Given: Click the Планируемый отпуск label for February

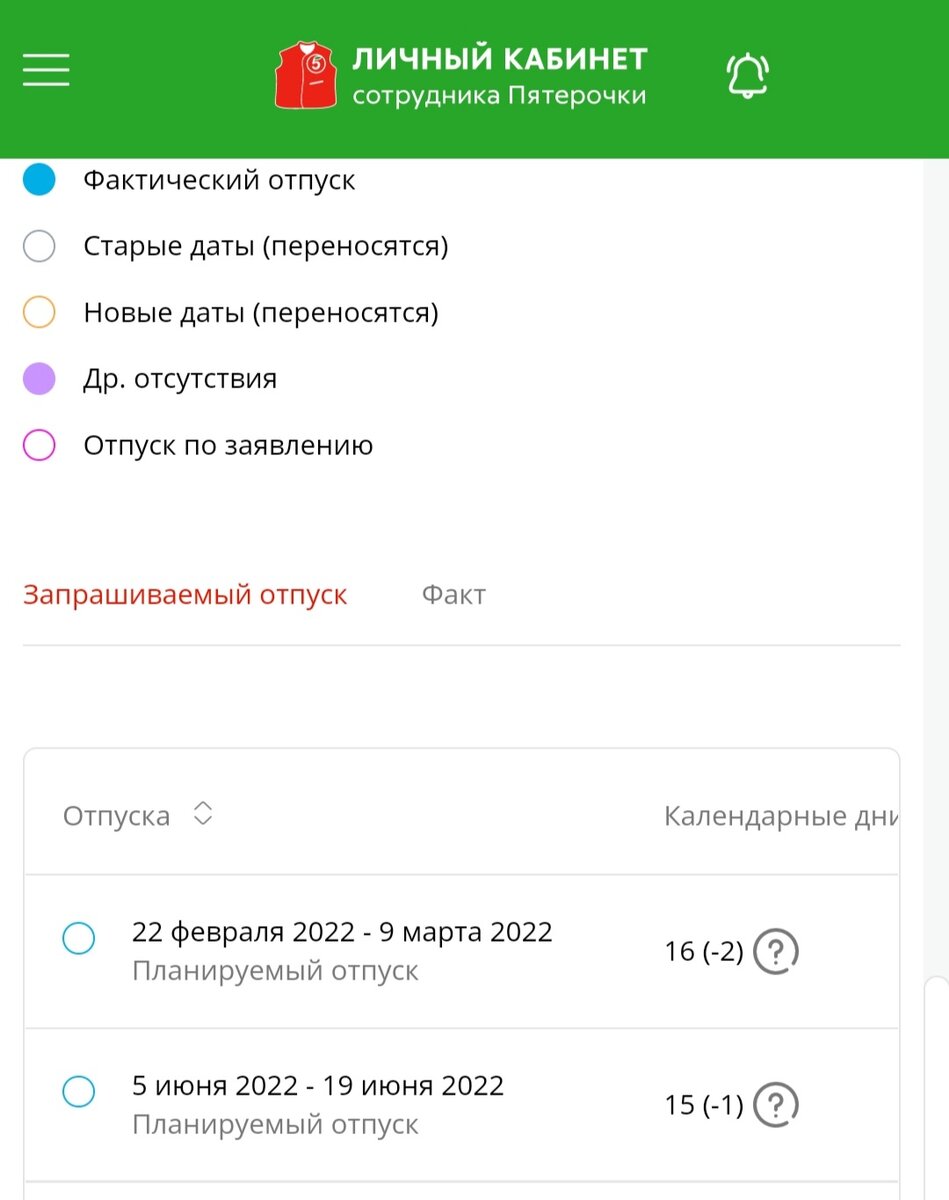Looking at the screenshot, I should 277,971.
